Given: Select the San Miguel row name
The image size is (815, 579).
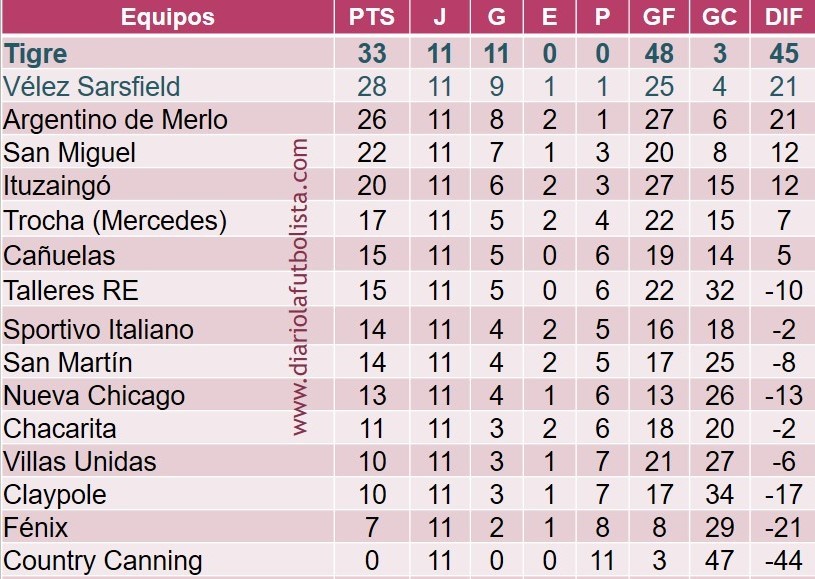Looking at the screenshot, I should pos(70,153).
